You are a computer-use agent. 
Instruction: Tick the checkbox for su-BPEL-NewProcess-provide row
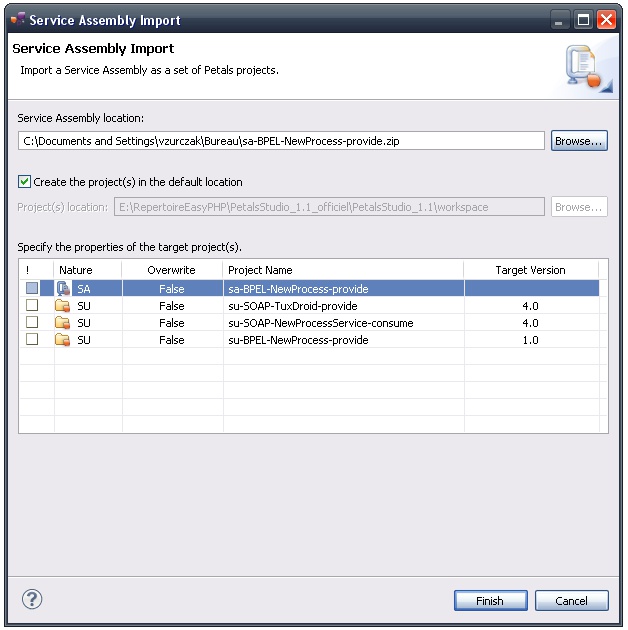pyautogui.click(x=33, y=340)
